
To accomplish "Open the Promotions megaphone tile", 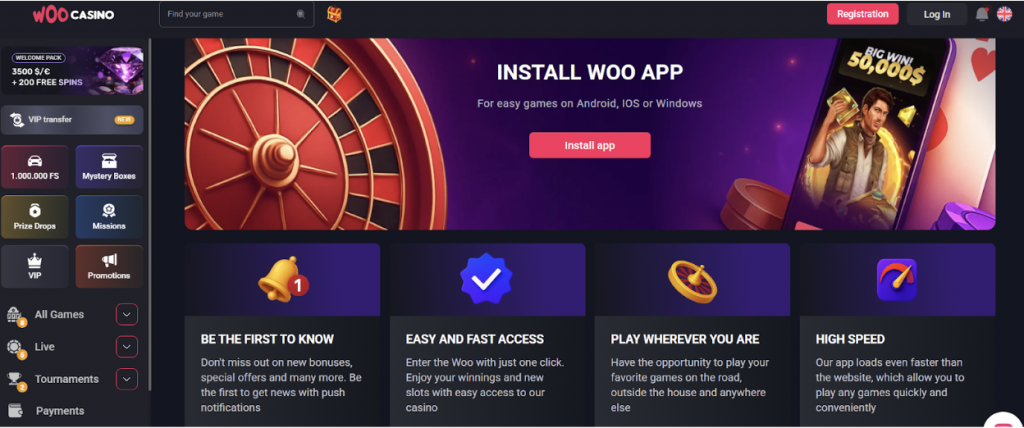I will tap(109, 267).
